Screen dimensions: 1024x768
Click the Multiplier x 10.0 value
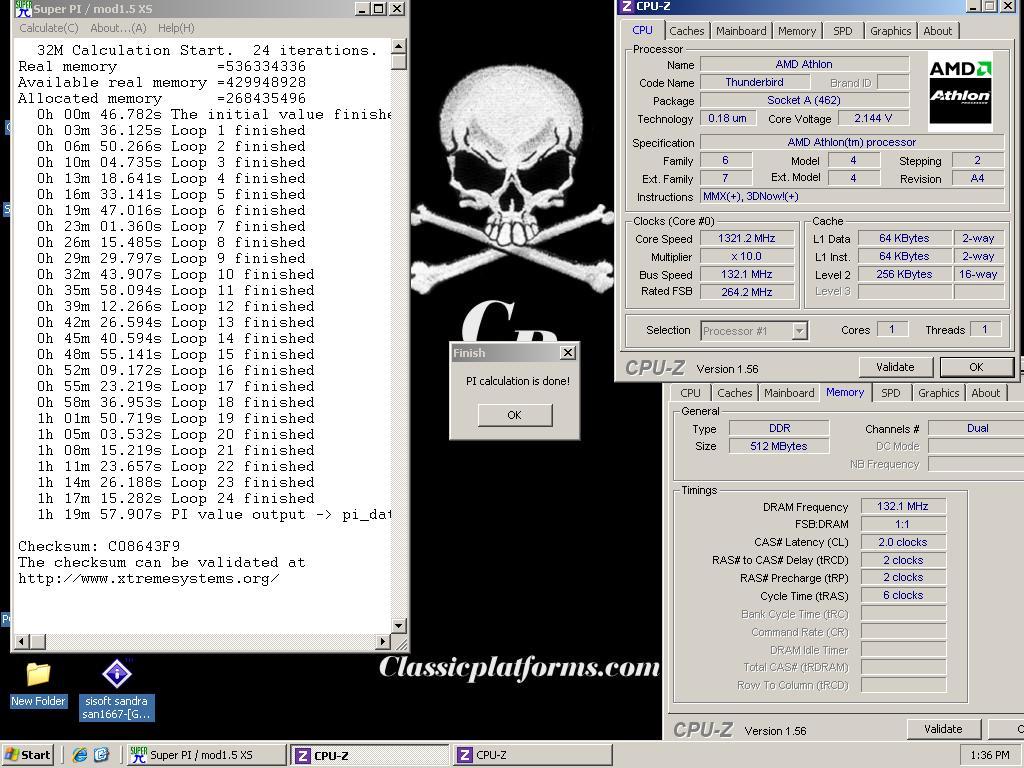click(746, 257)
